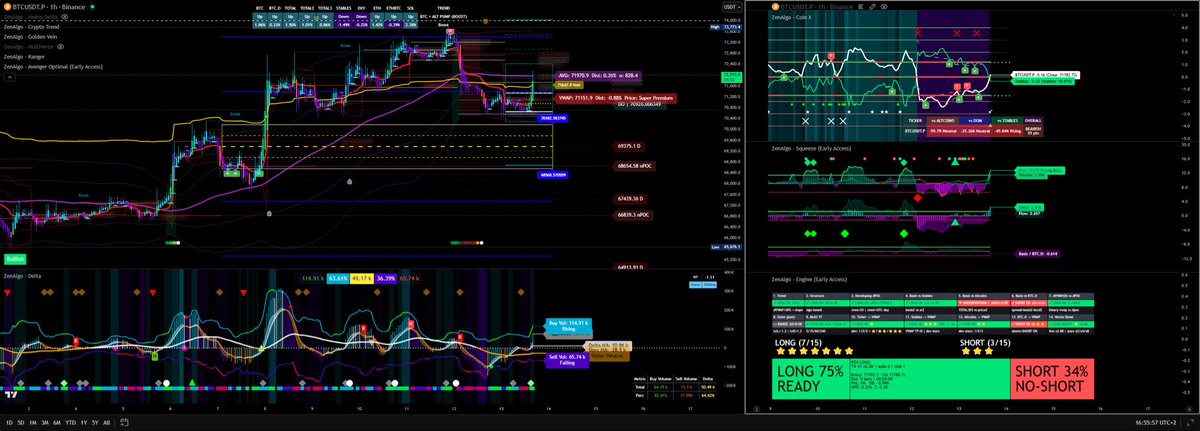The width and height of the screenshot is (1200, 431).
Task: Click the Buy Vol Rising label in Delta pane
Action: (569, 327)
